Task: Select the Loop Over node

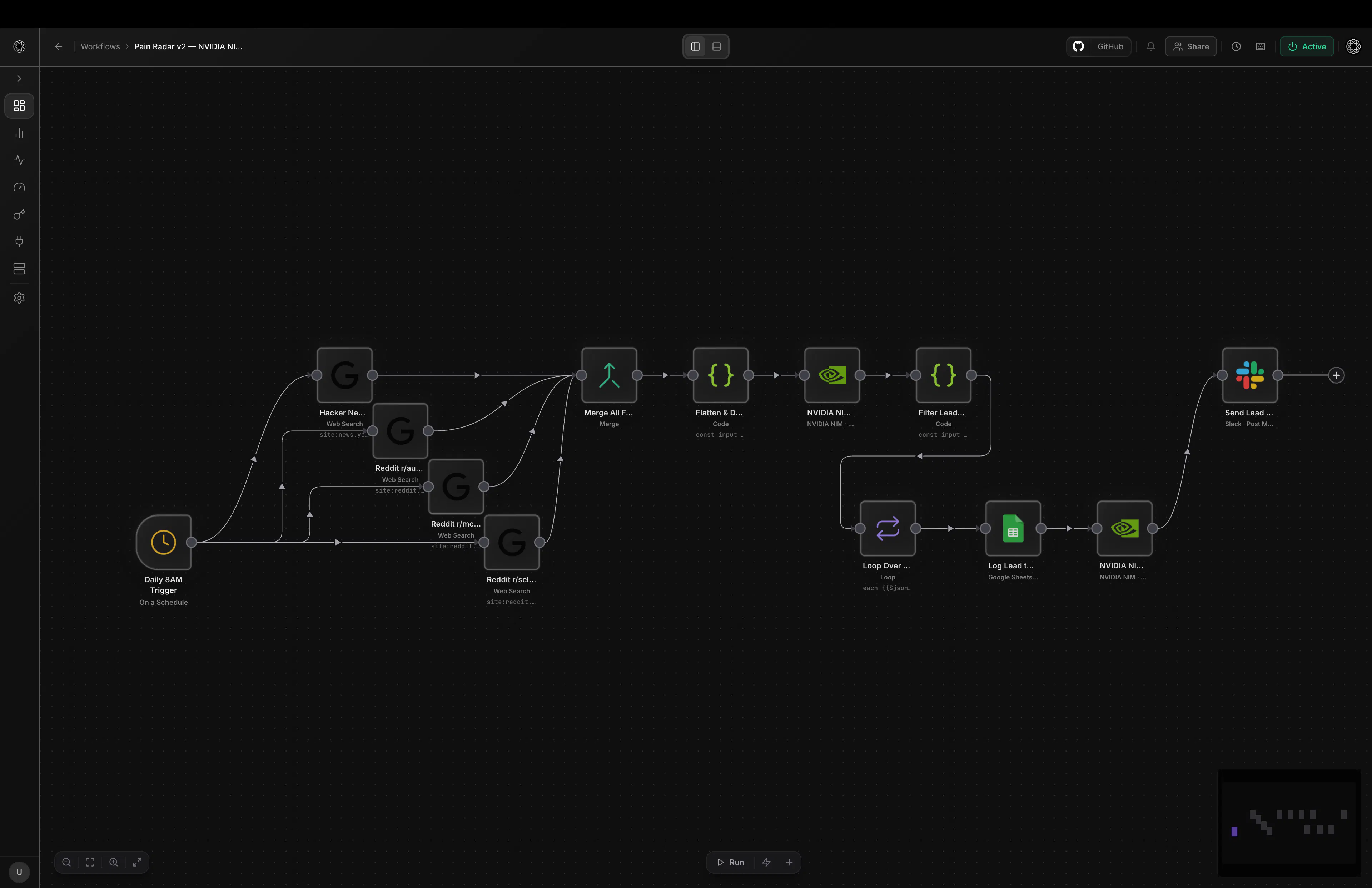Action: (888, 528)
